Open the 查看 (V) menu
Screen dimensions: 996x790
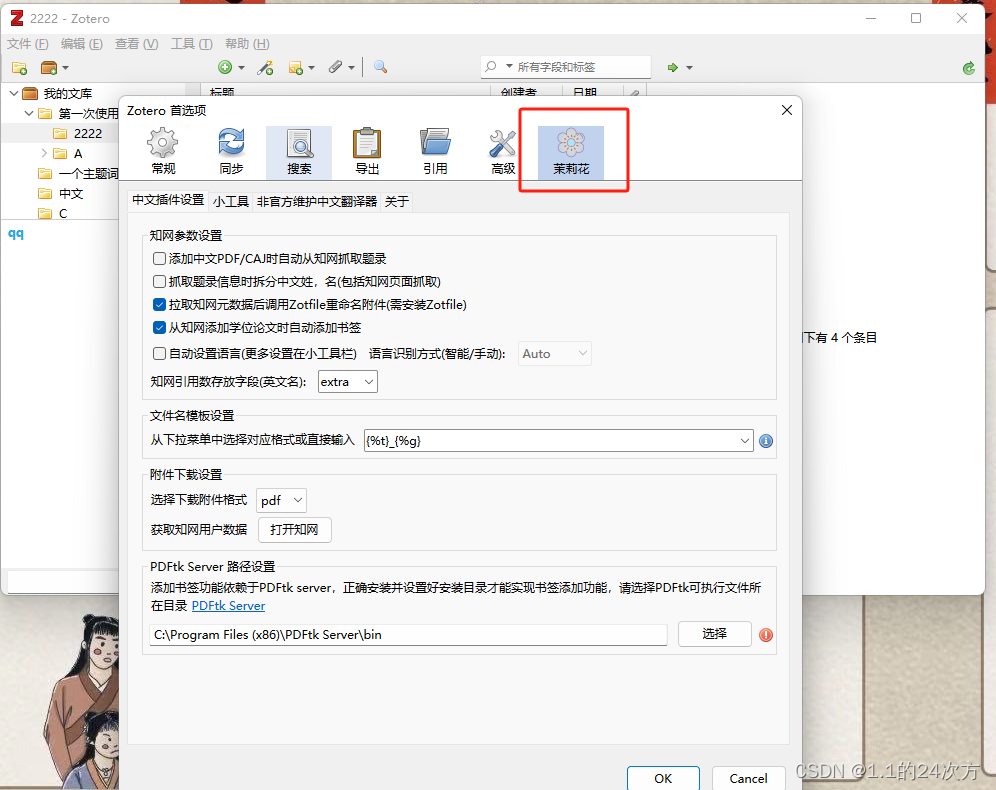click(x=136, y=44)
